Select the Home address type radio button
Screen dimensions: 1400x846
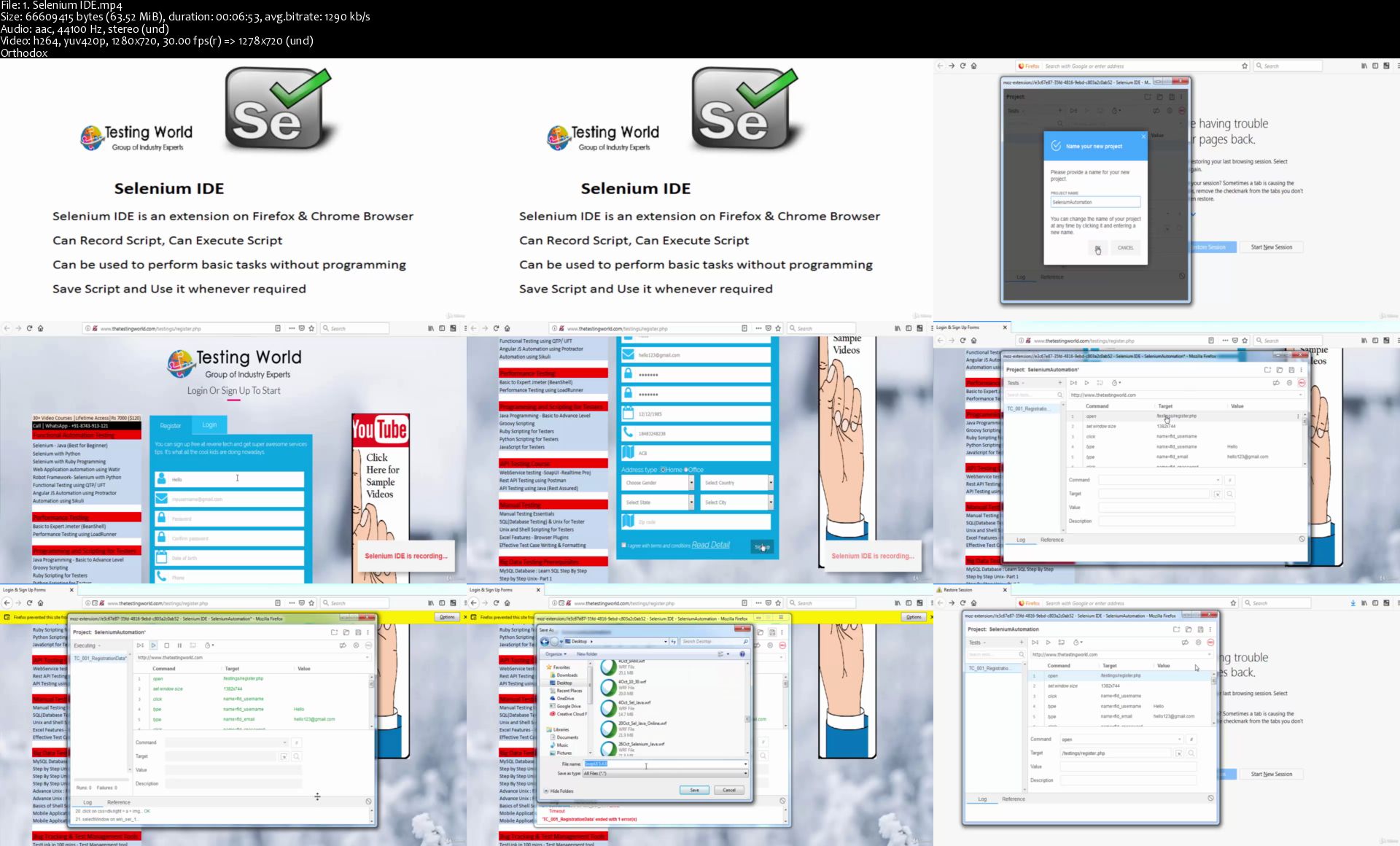click(x=664, y=470)
